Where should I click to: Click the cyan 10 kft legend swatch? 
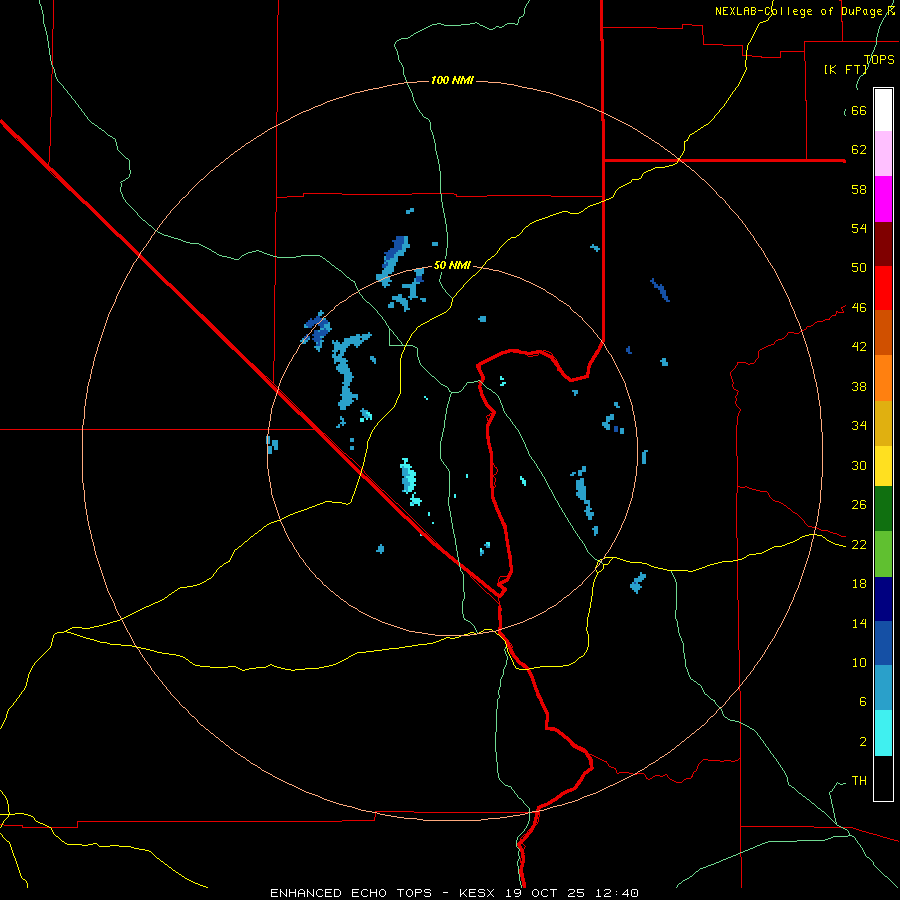pyautogui.click(x=883, y=733)
